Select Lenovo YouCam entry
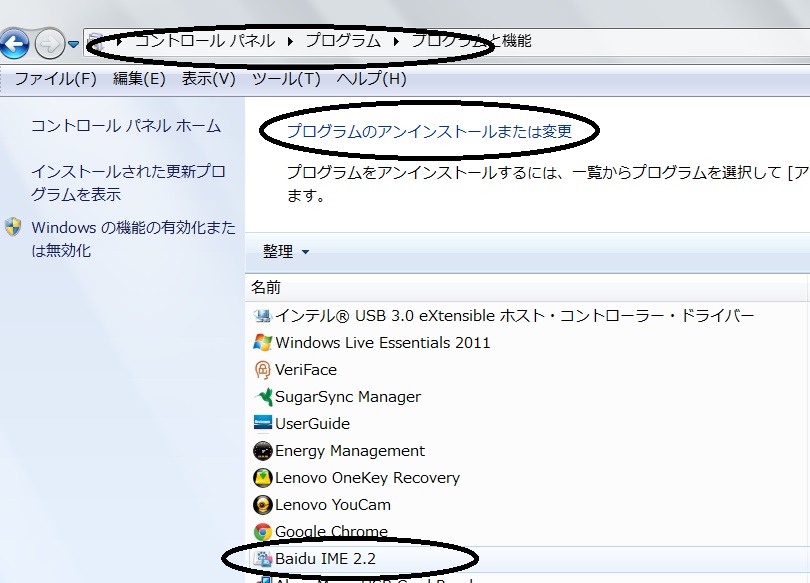Viewport: 810px width, 583px height. click(333, 505)
